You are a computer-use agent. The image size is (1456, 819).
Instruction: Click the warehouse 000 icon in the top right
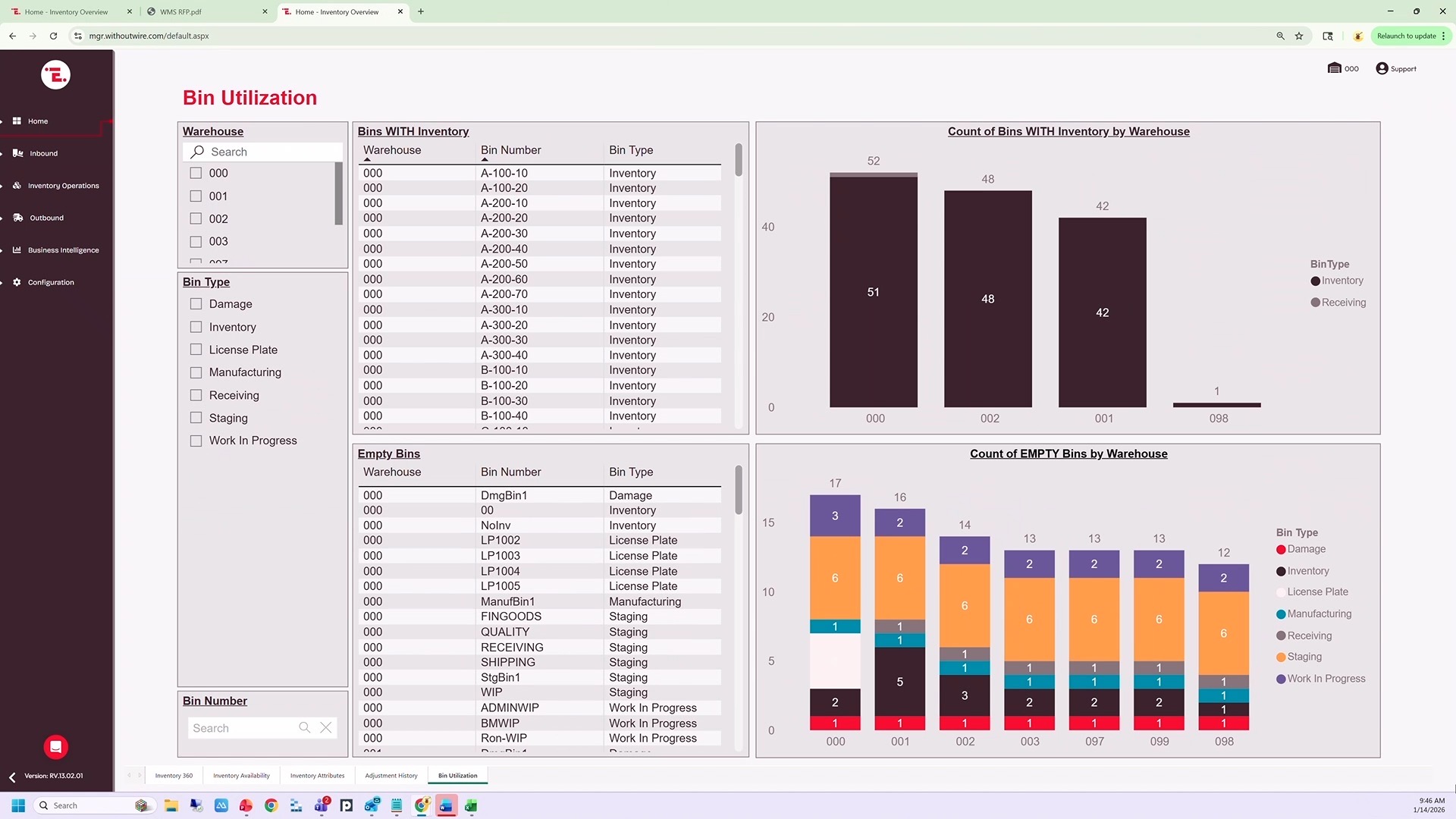[1334, 69]
